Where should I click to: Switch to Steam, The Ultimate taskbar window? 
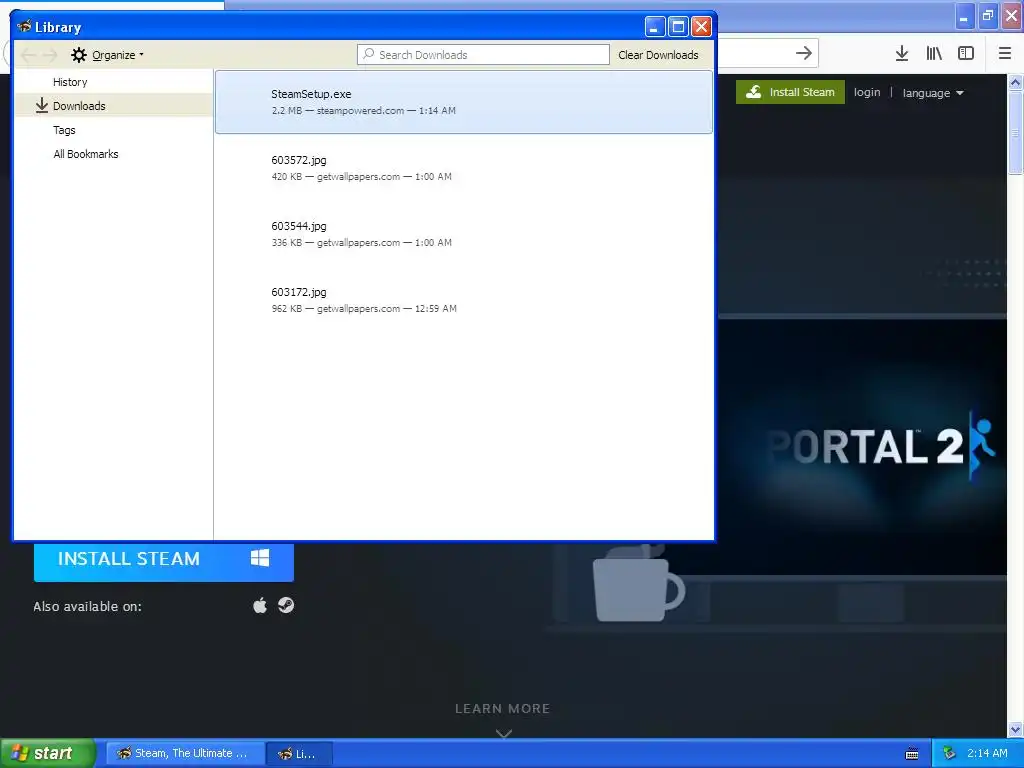(x=185, y=754)
